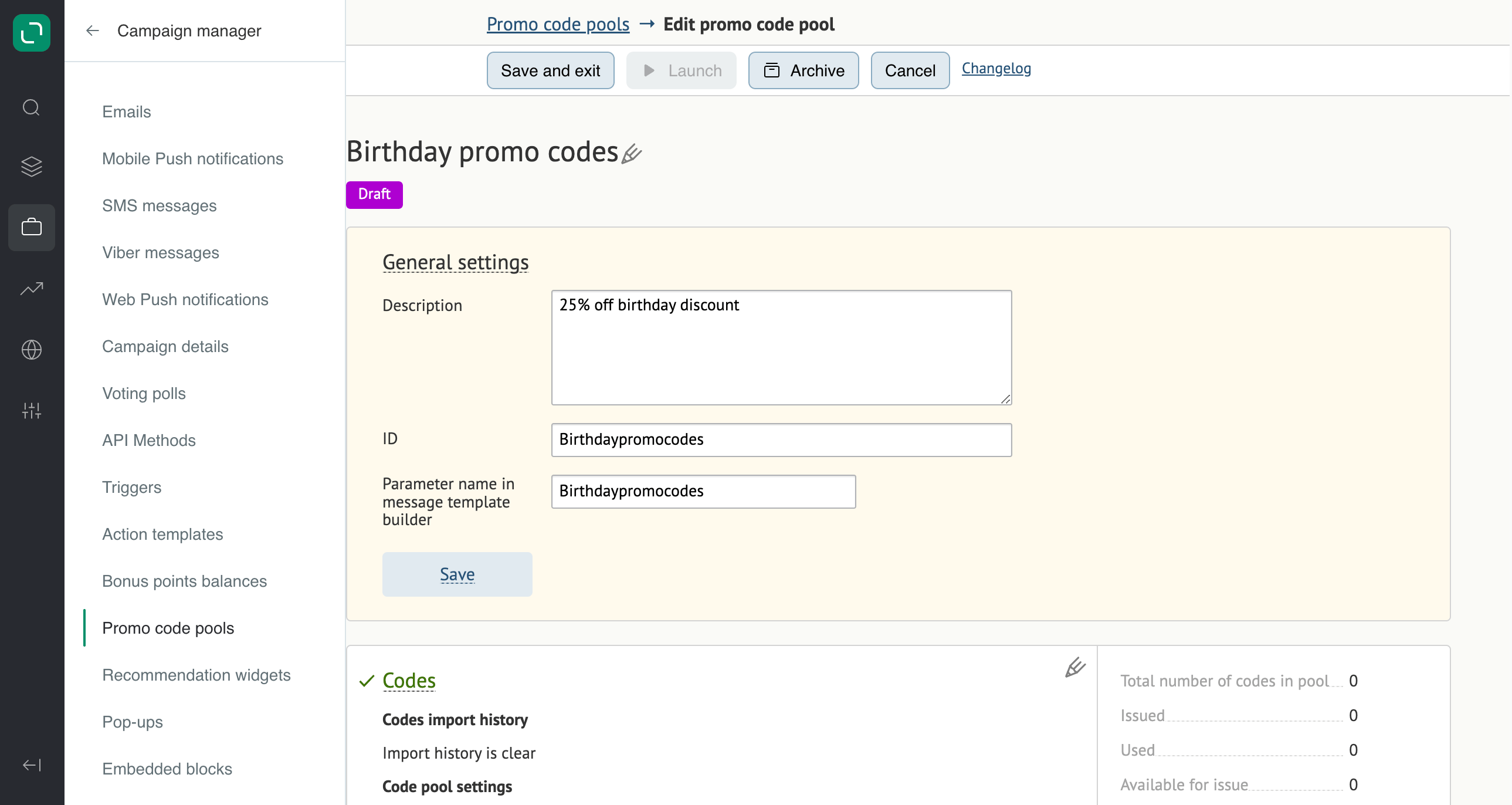The image size is (1512, 805).
Task: Click into the Description text area
Action: (x=781, y=347)
